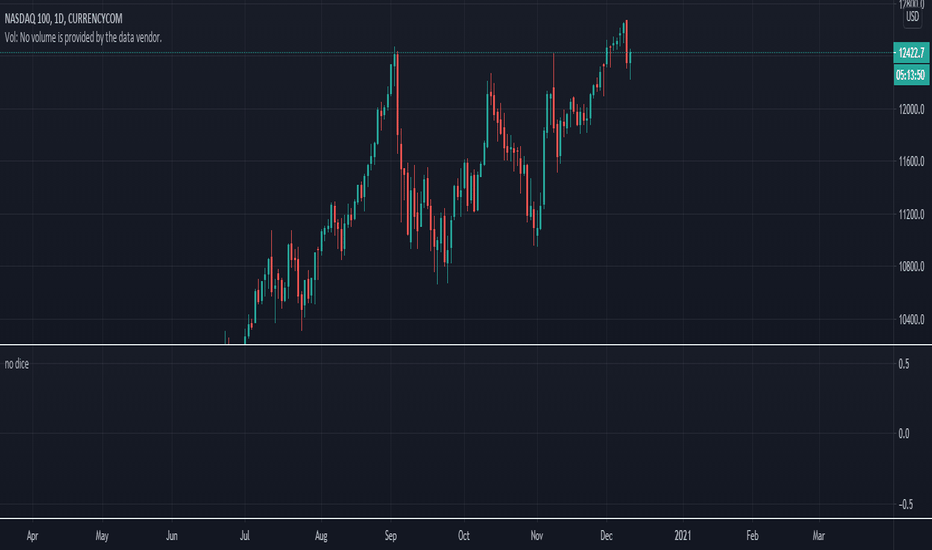Viewport: 932px width, 550px height.
Task: Click the current price label 12422.7
Action: [911, 53]
